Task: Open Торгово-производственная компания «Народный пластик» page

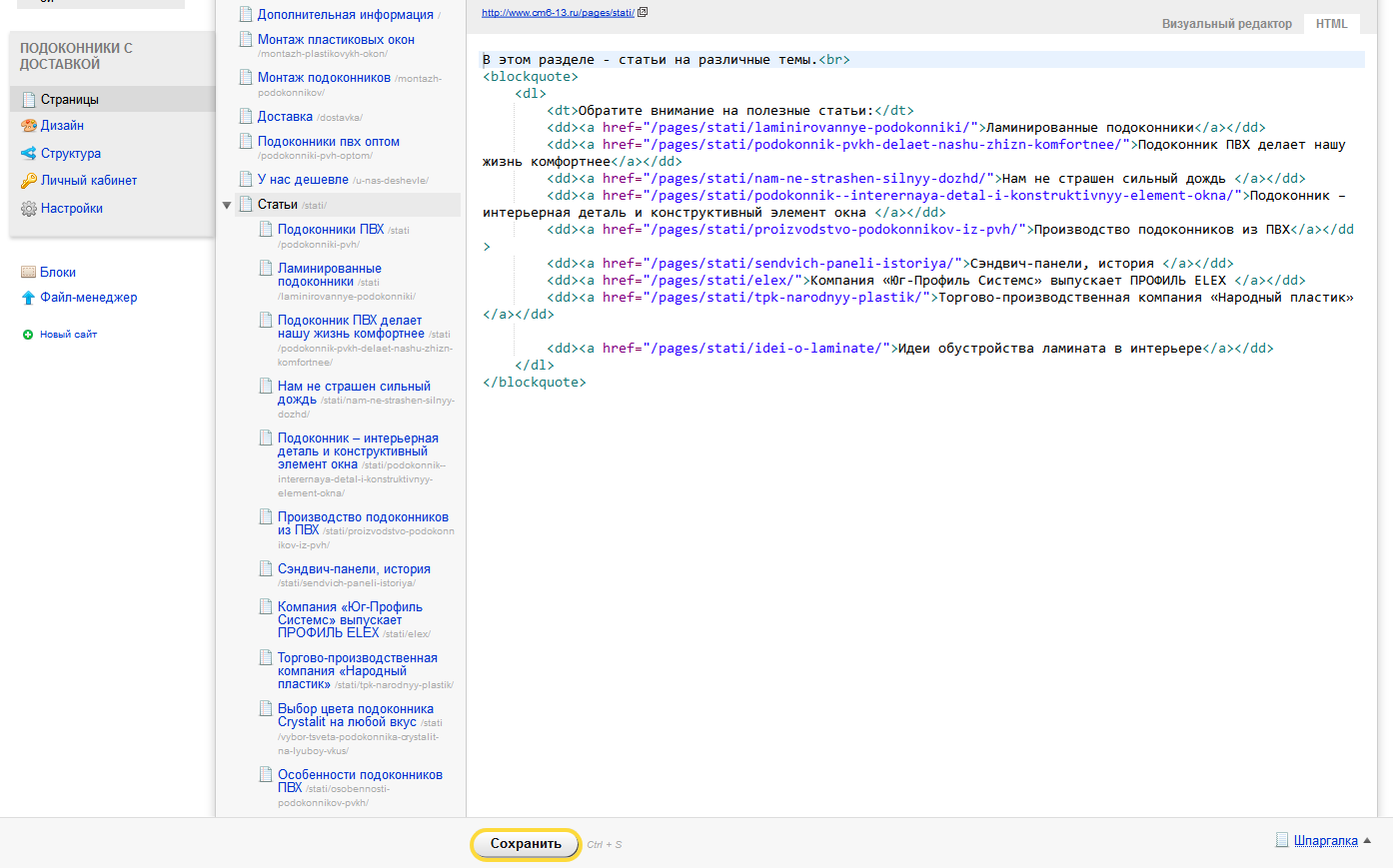Action: point(358,671)
